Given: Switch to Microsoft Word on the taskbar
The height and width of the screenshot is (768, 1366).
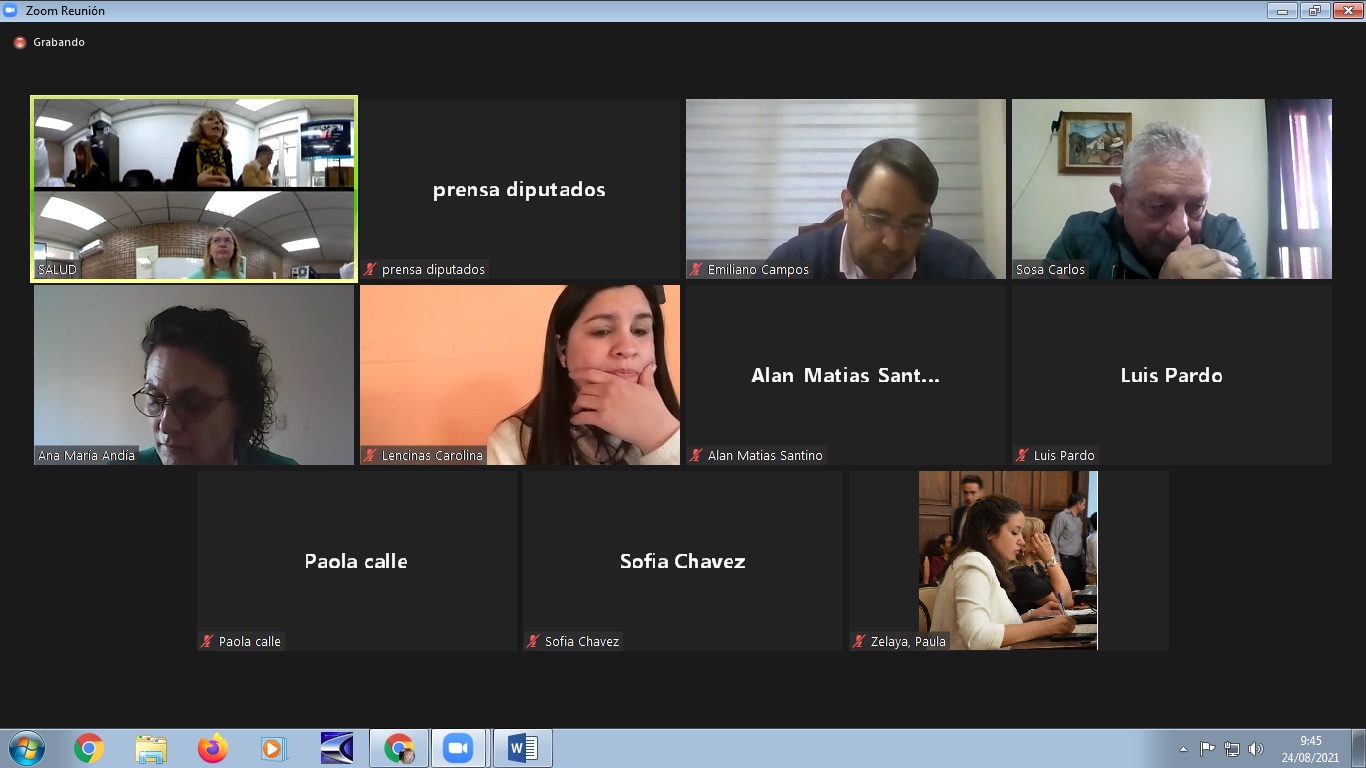Looking at the screenshot, I should [x=522, y=748].
